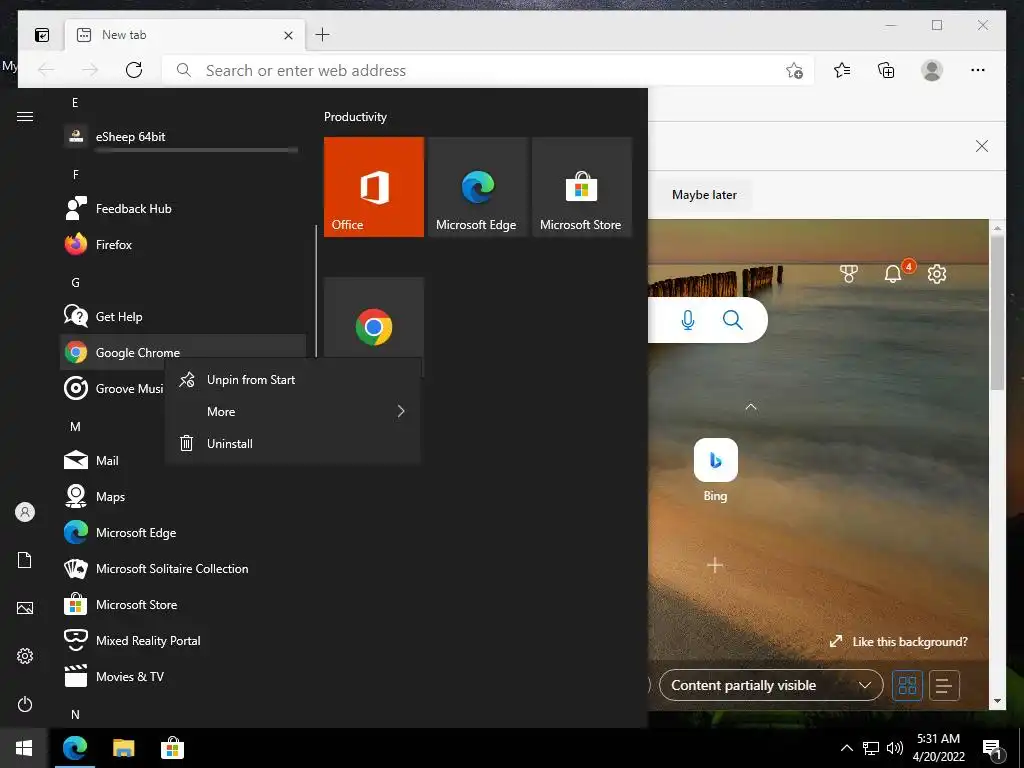
Task: Open the Bing quick link
Action: (716, 470)
